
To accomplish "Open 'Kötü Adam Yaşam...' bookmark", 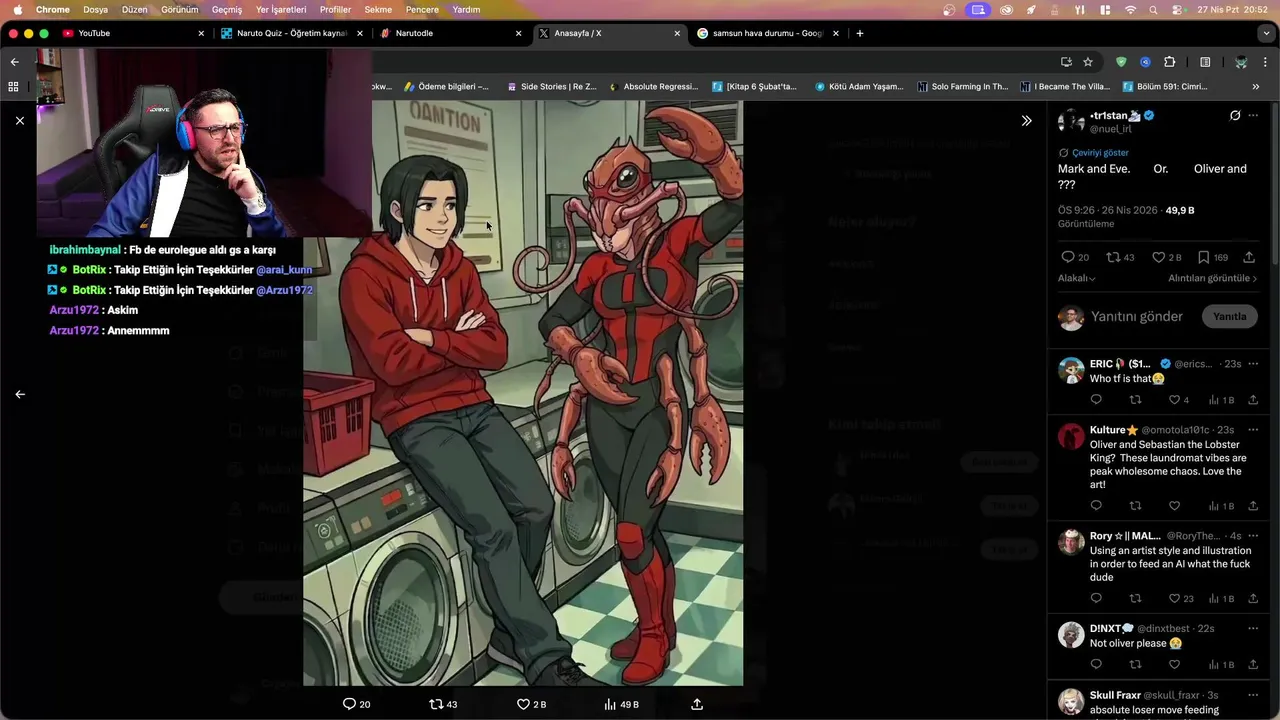I will [859, 87].
